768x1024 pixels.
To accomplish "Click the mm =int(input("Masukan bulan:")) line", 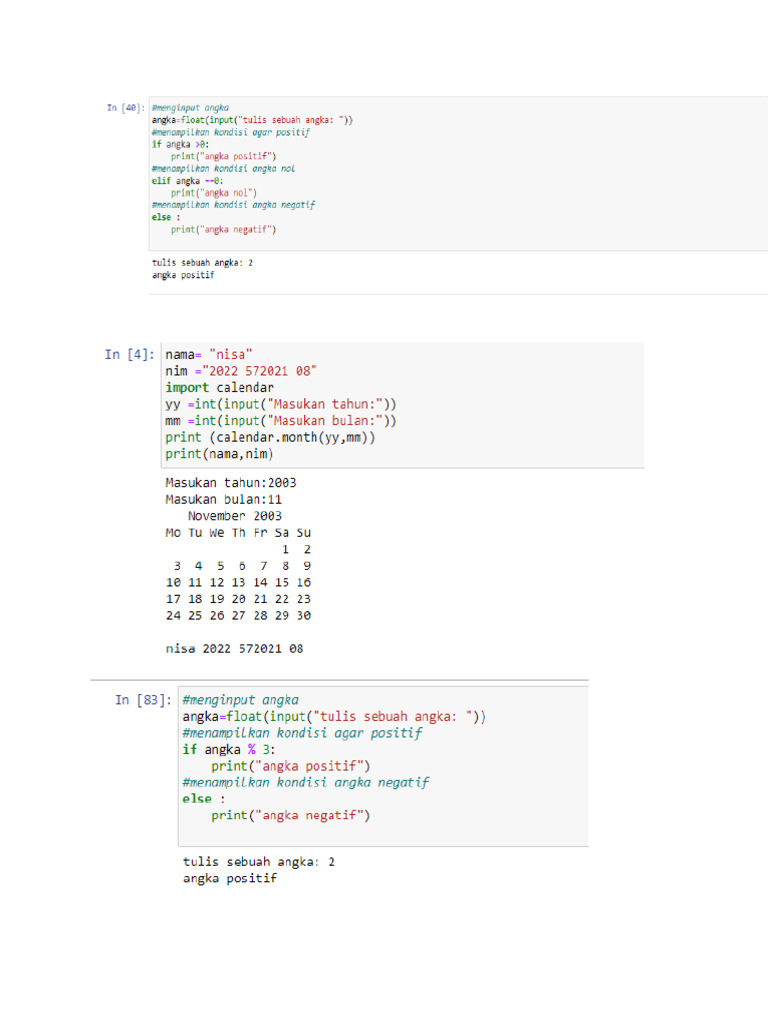I will 281,421.
